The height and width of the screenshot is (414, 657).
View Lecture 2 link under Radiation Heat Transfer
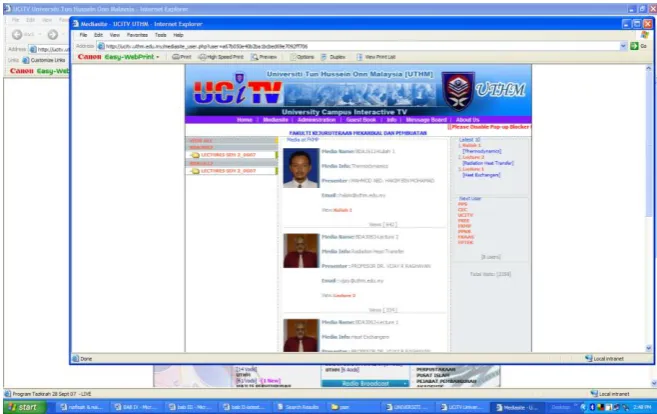coord(344,296)
